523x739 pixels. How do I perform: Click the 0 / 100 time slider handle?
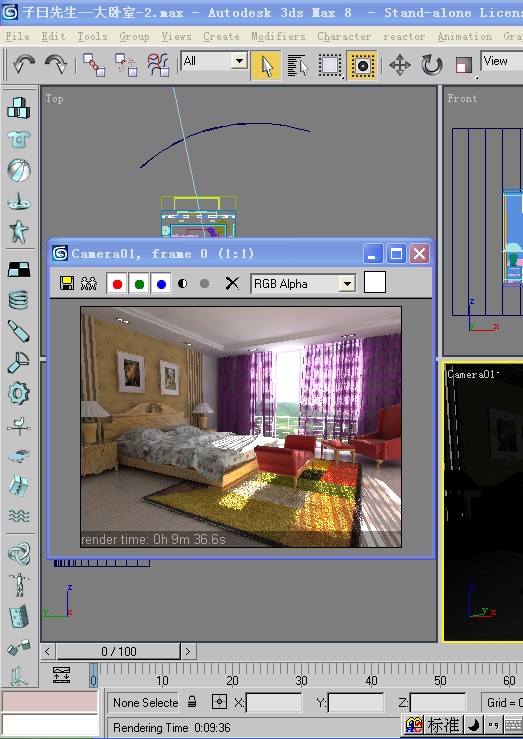118,651
